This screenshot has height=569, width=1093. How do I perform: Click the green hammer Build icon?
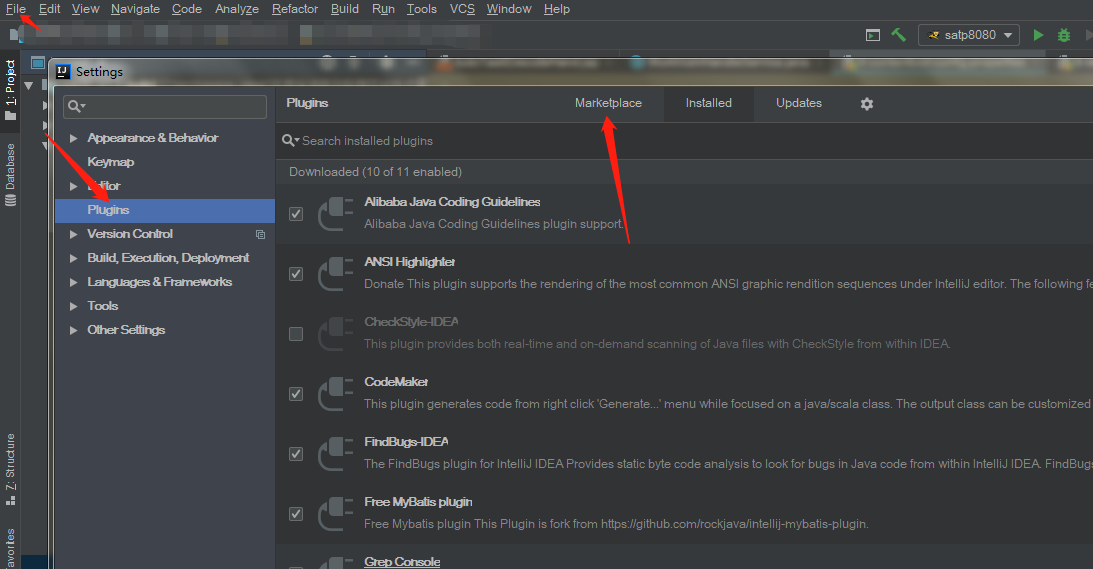pyautogui.click(x=899, y=35)
